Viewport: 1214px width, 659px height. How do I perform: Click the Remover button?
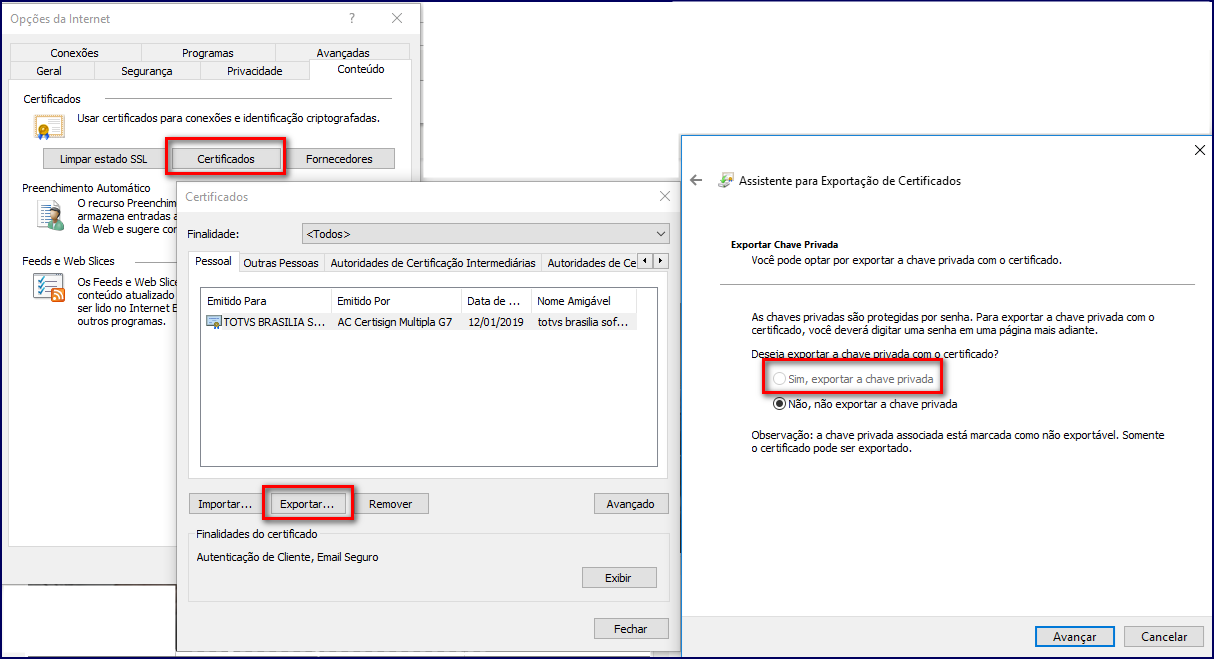coord(391,504)
